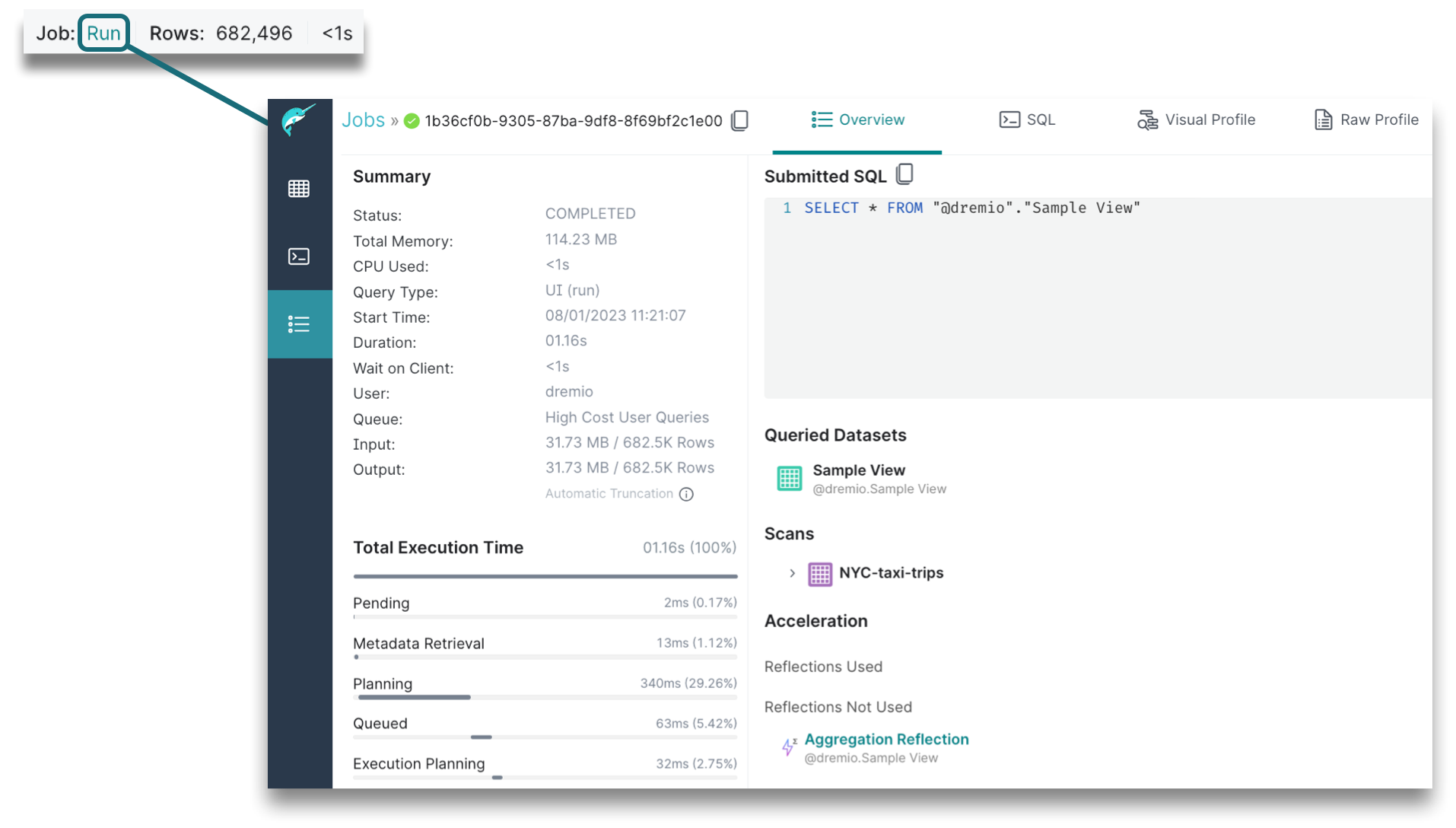Click the Jobs breadcrumb link
Image resolution: width=1456 pixels, height=828 pixels.
[x=363, y=120]
